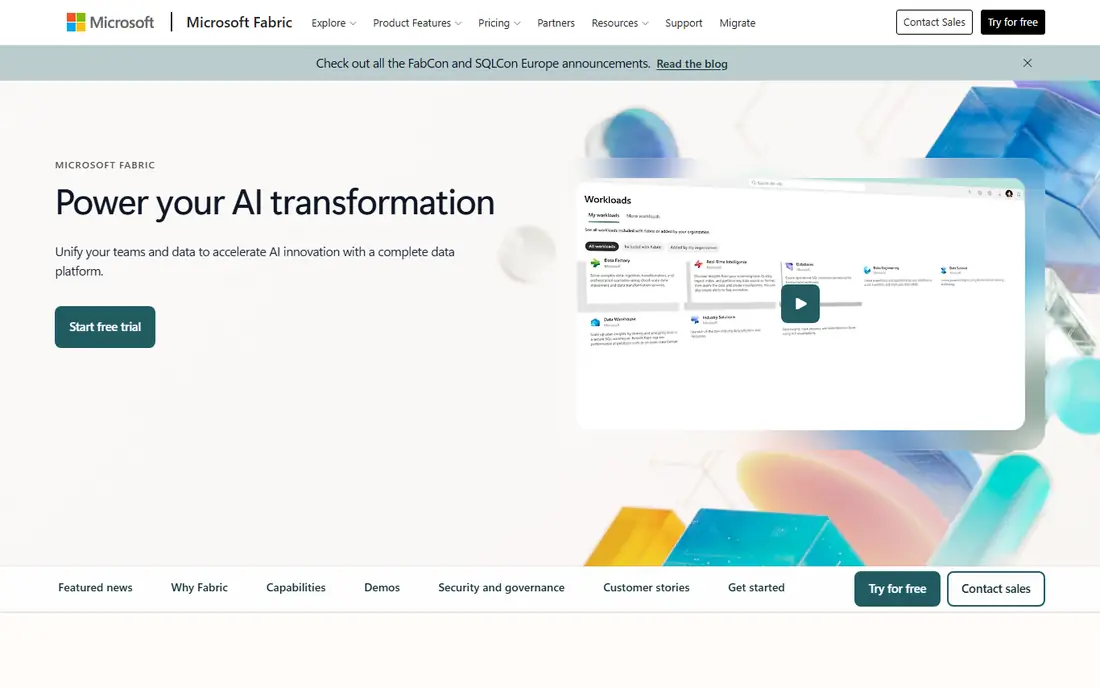Click the header Try for free button
The image size is (1100, 688).
click(1012, 22)
